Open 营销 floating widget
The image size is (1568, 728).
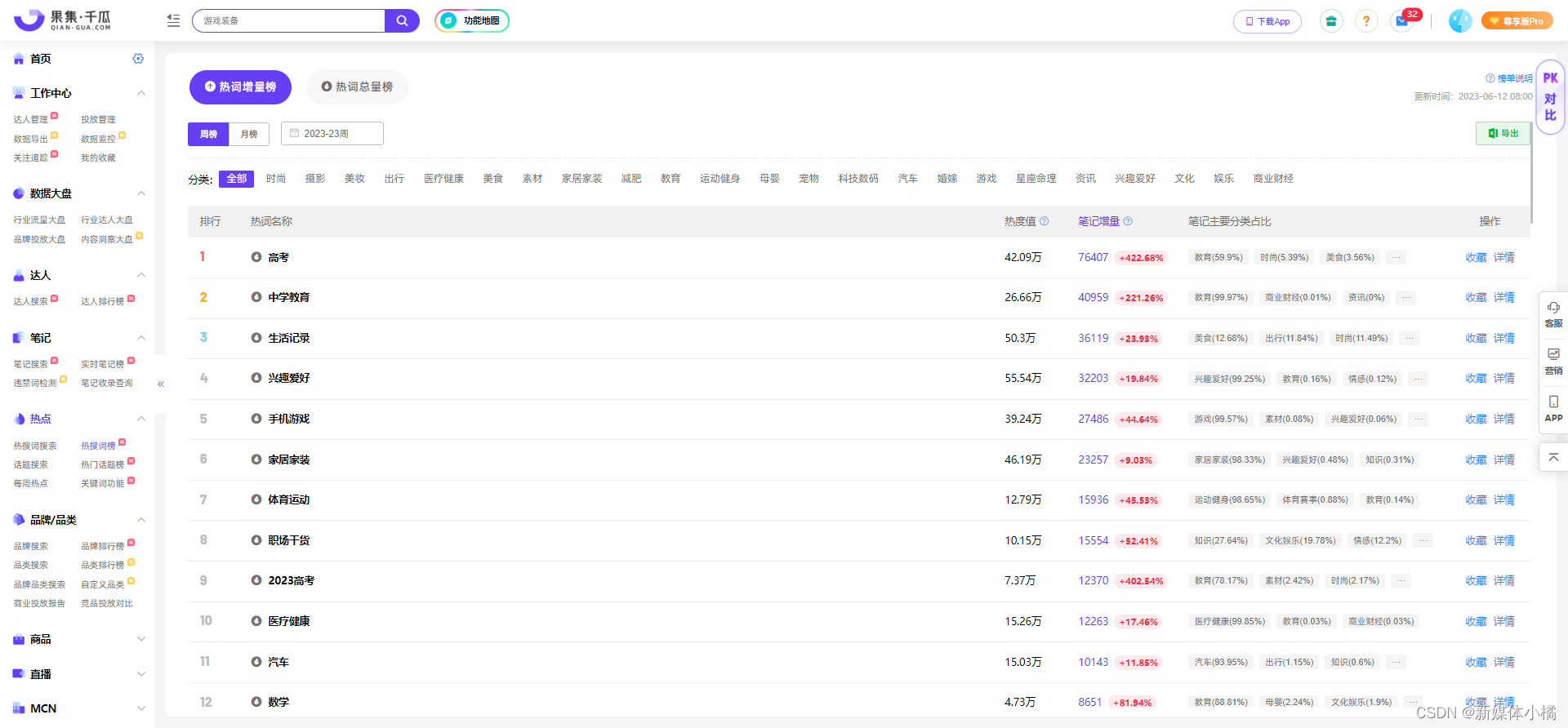[x=1553, y=362]
